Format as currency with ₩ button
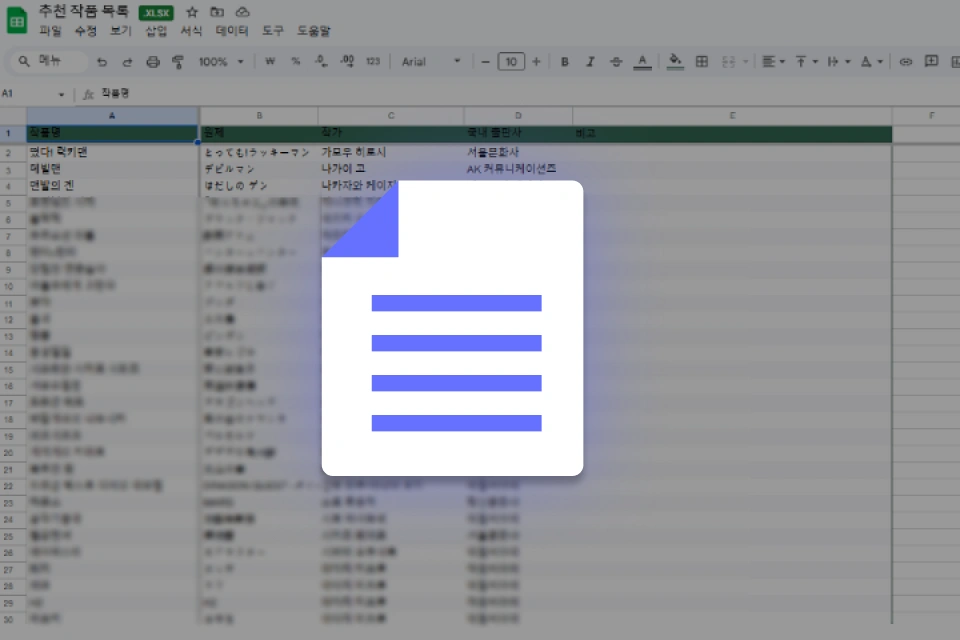This screenshot has height=640, width=960. pos(270,62)
